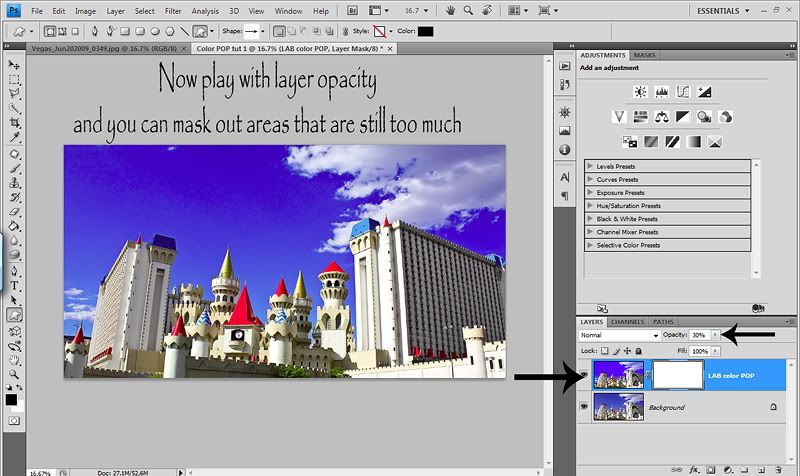Open the blend mode Normal dropdown
The image size is (800, 476).
620,335
